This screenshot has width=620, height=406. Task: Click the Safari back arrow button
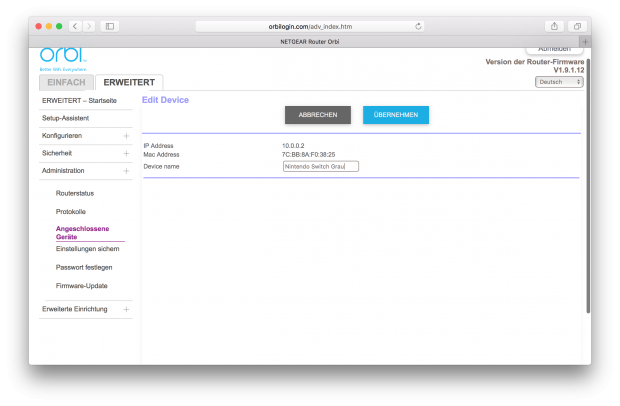76,25
